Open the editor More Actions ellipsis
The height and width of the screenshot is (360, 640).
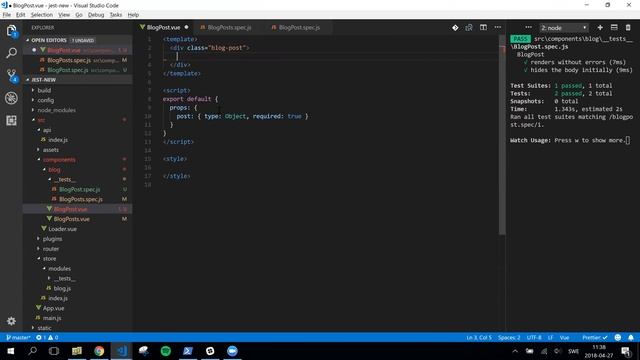coord(498,28)
